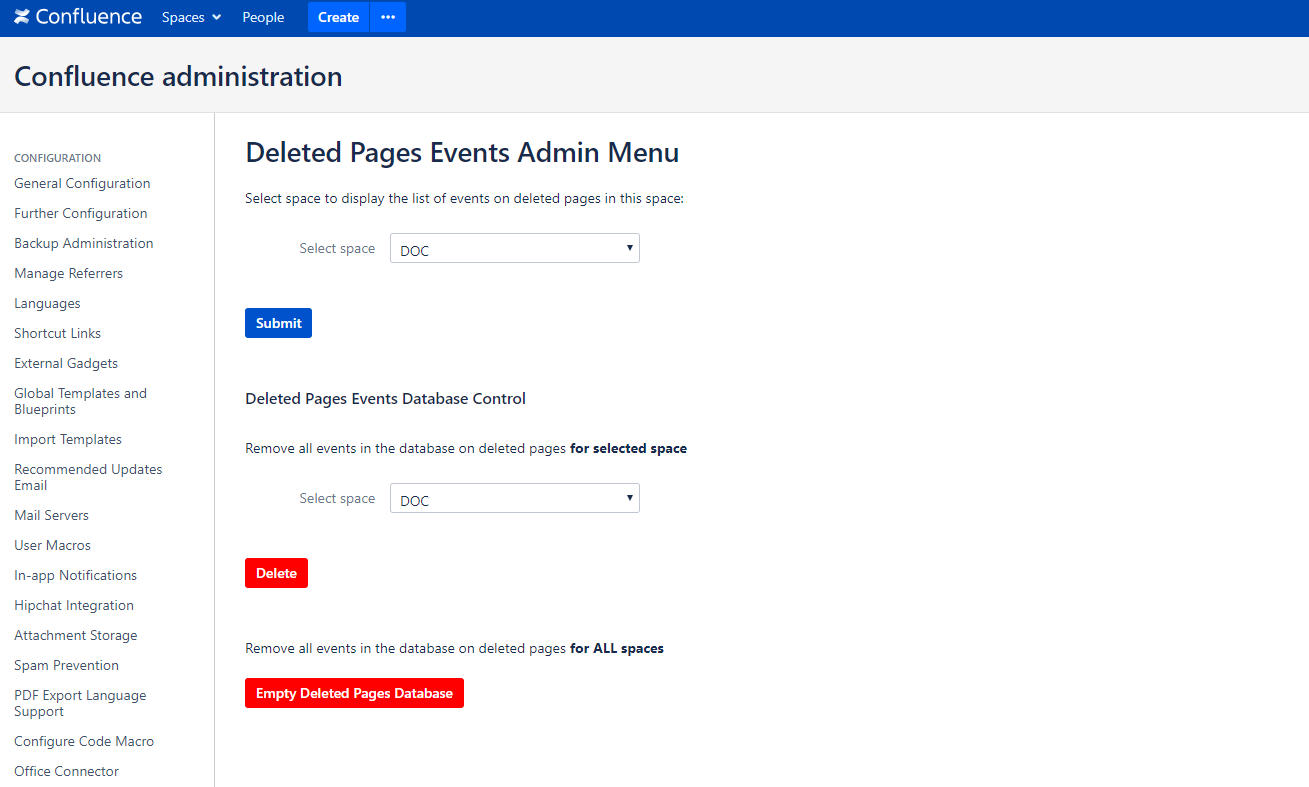This screenshot has height=787, width=1309.
Task: Expand the space dropdown above the Delete button
Action: (514, 498)
